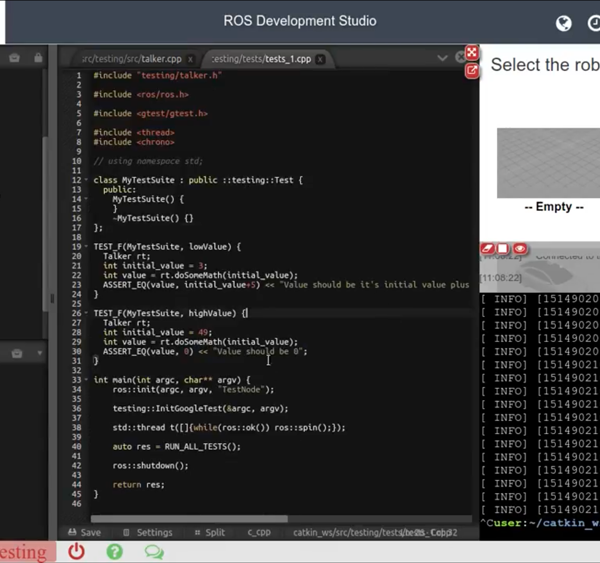This screenshot has width=600, height=563.
Task: Click the '-- Empty --' label
Action: pyautogui.click(x=554, y=207)
